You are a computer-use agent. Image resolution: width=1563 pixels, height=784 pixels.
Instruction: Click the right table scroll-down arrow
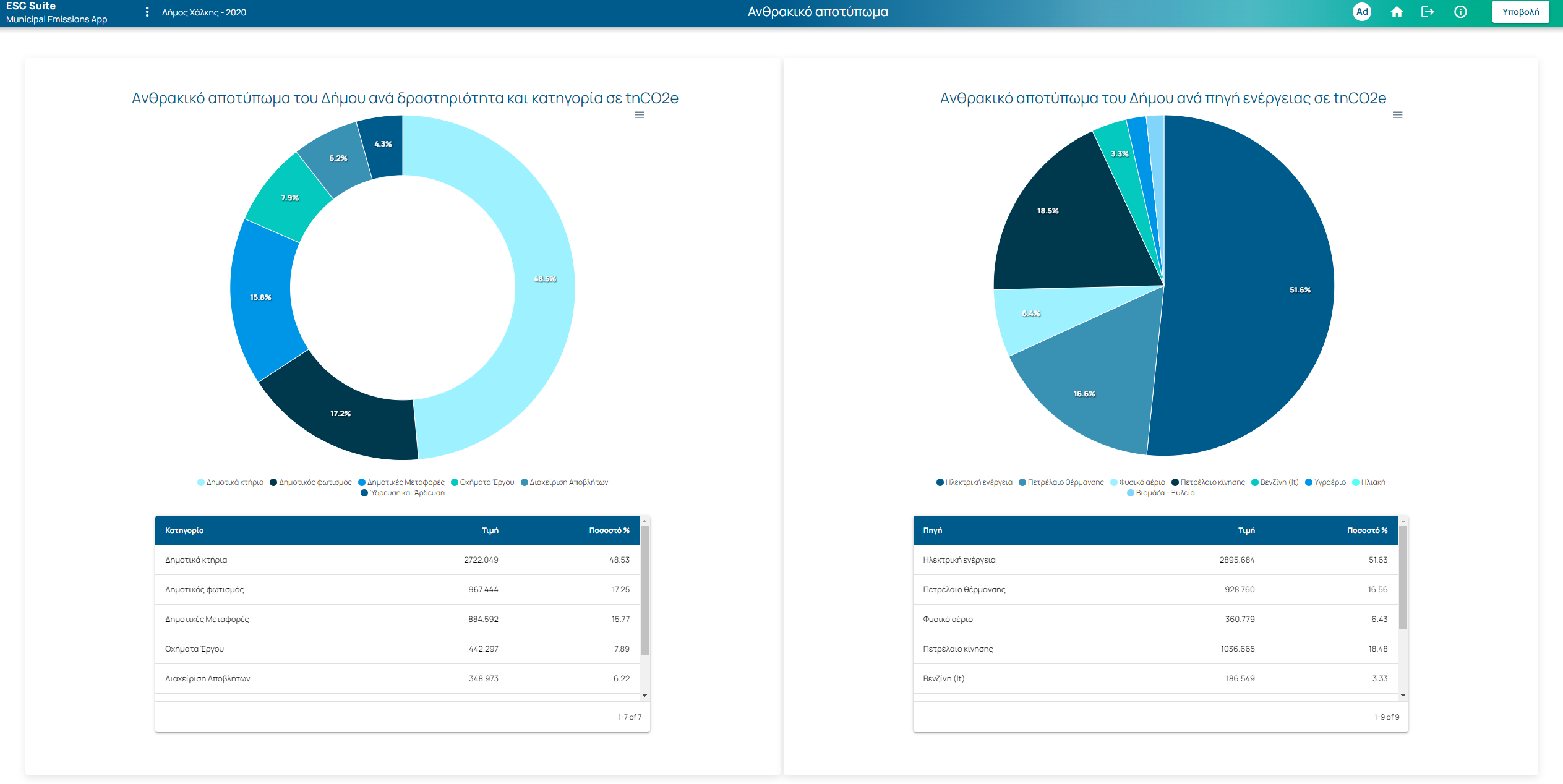[1403, 696]
